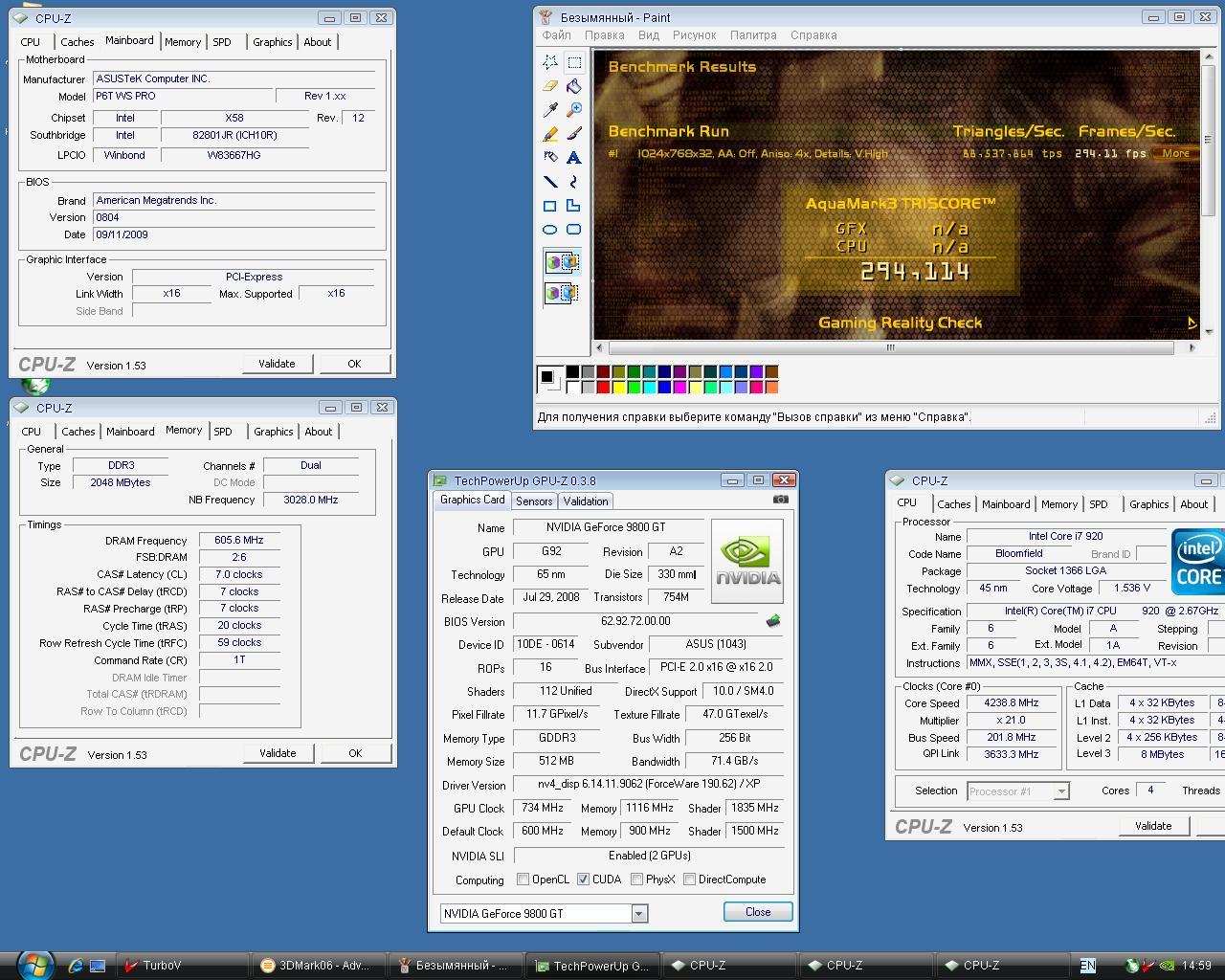1225x980 pixels.
Task: Open CPU tab in Mainboard CPU-Z window
Action: pos(31,42)
